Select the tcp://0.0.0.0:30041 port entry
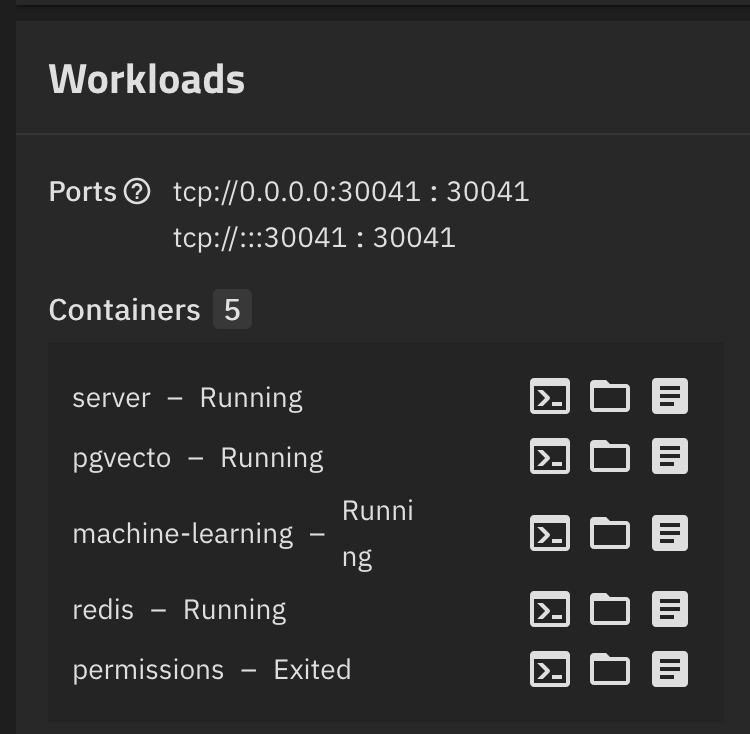The width and height of the screenshot is (750, 734). click(x=351, y=192)
